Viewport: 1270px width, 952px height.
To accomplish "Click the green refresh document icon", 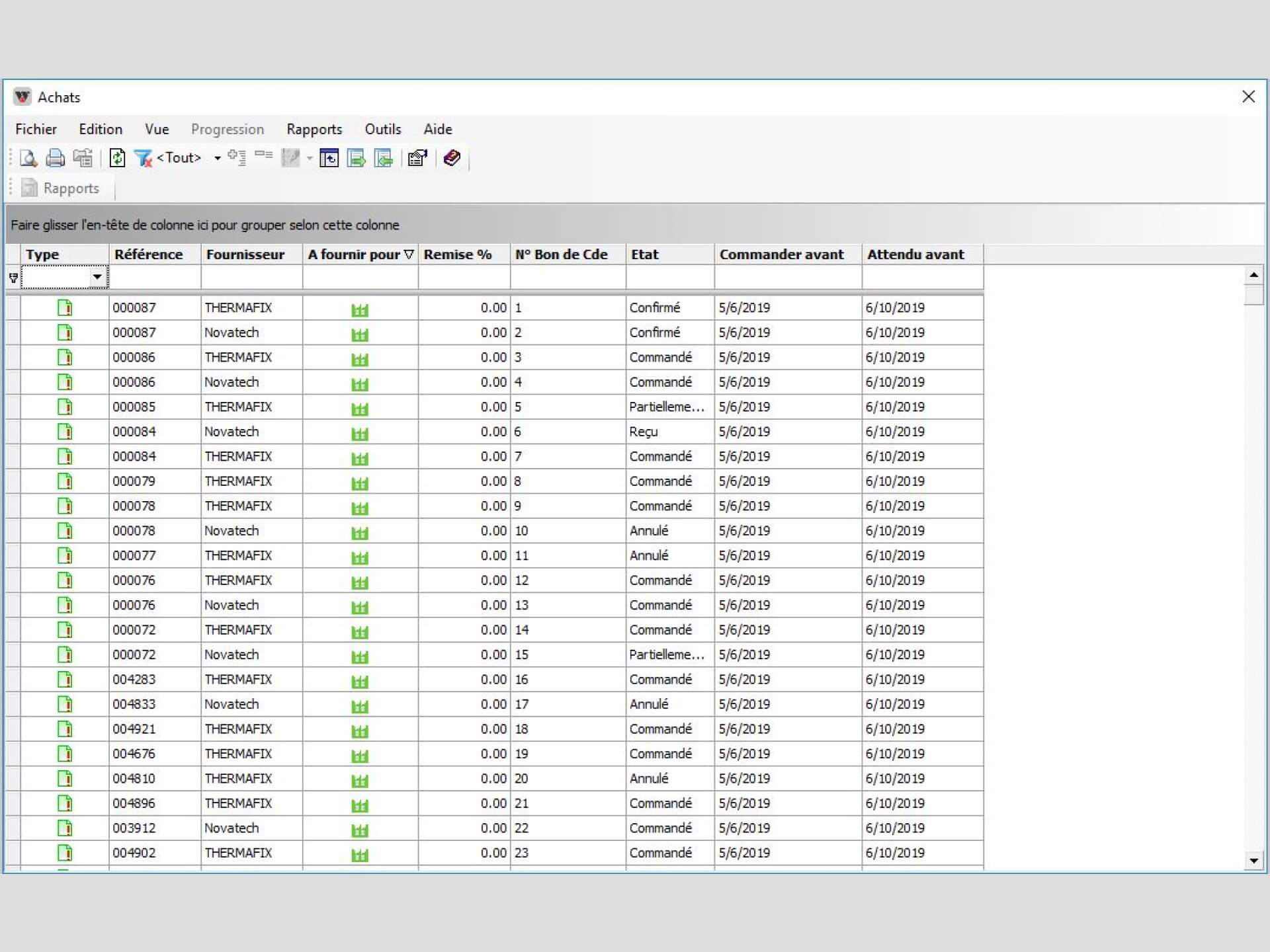I will pos(117,158).
